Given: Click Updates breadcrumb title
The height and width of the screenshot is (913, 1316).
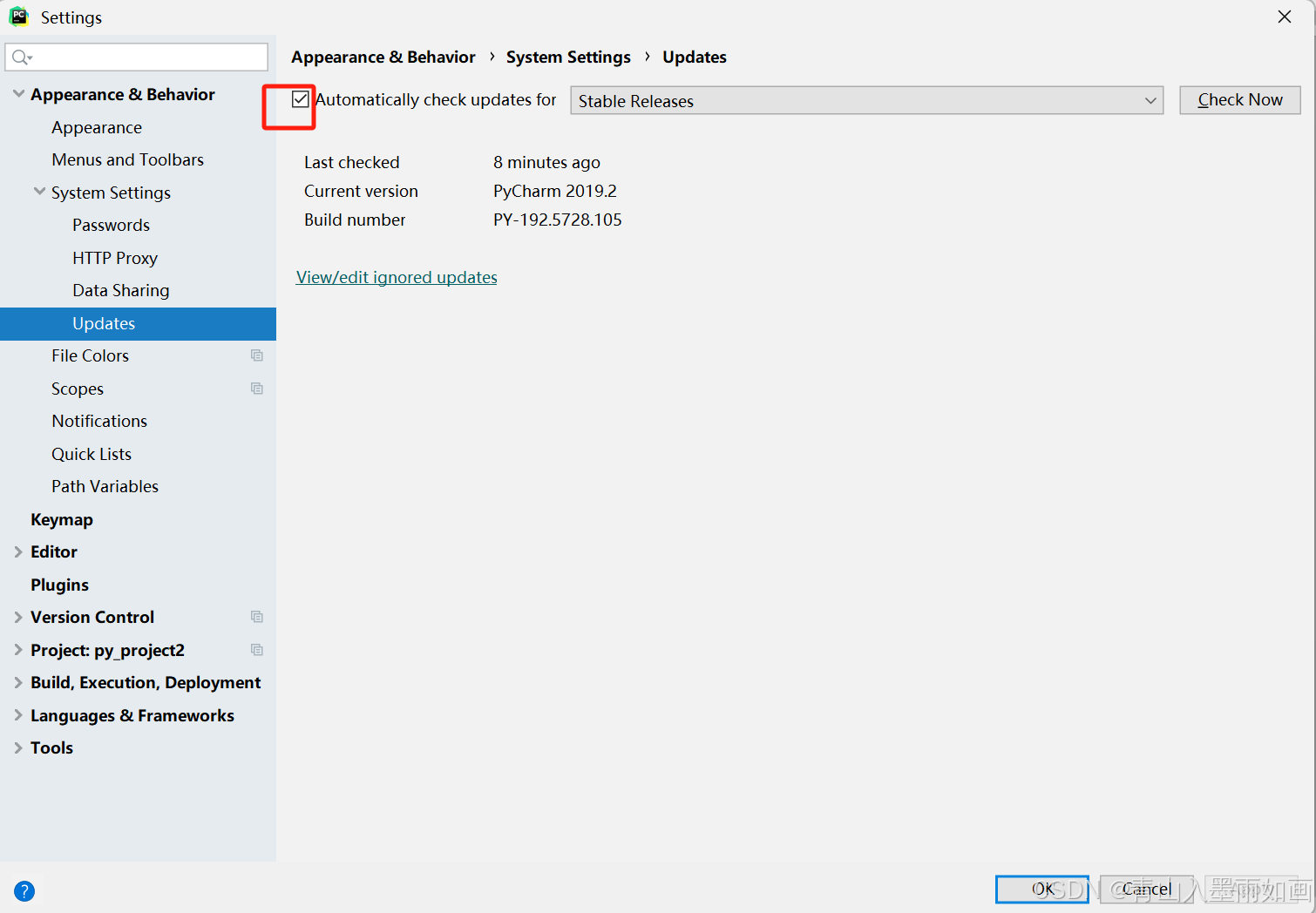Looking at the screenshot, I should point(695,57).
